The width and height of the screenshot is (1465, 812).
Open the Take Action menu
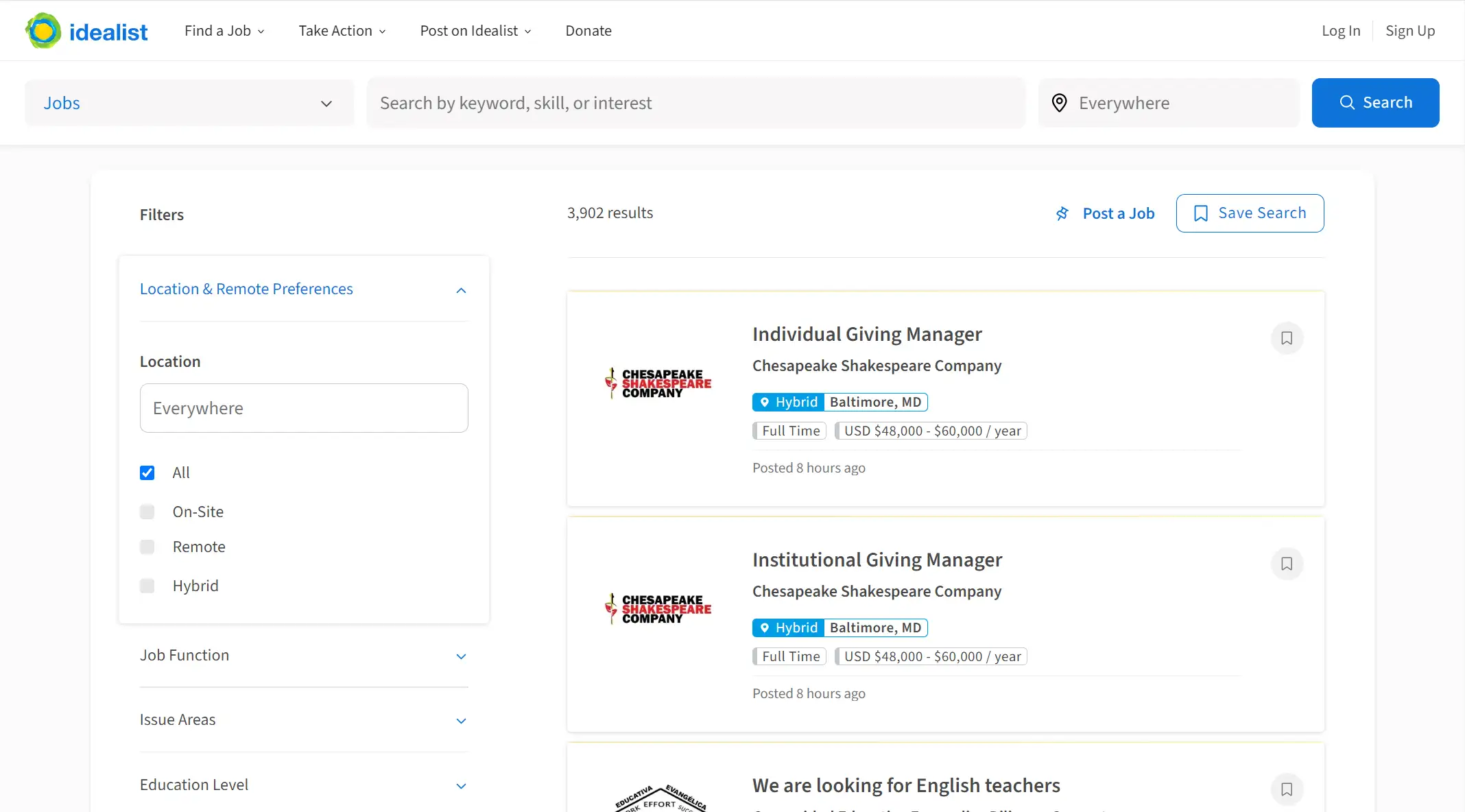click(342, 31)
